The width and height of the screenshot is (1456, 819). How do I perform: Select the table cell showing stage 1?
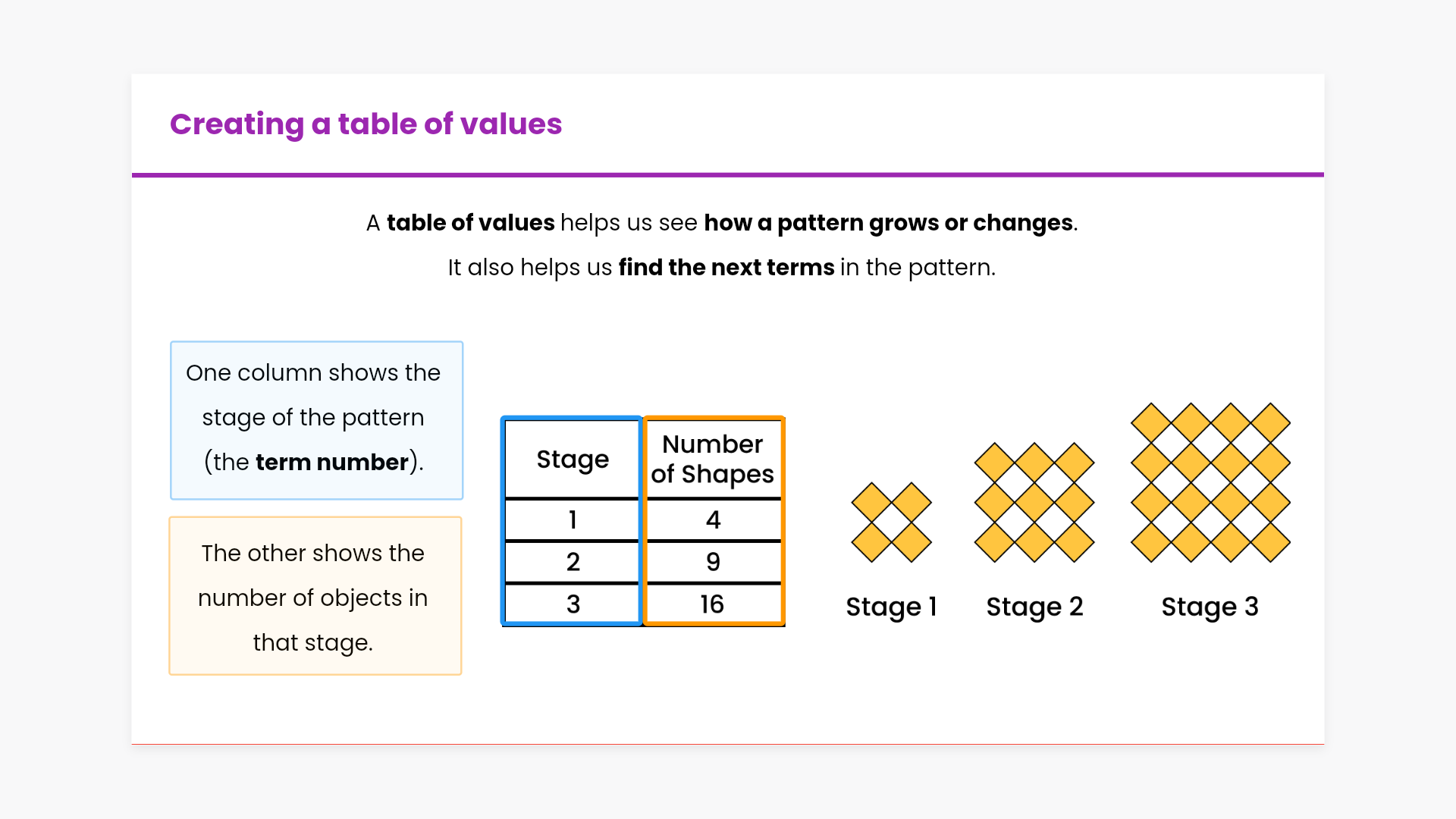pyautogui.click(x=573, y=519)
